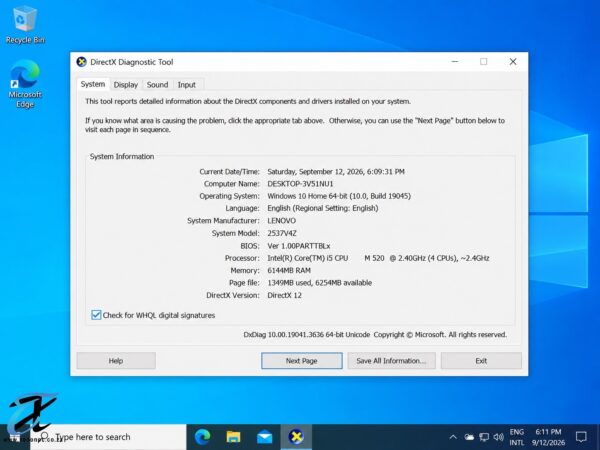Image resolution: width=600 pixels, height=450 pixels.
Task: Click the DirectX 12 version value
Action: pos(284,295)
